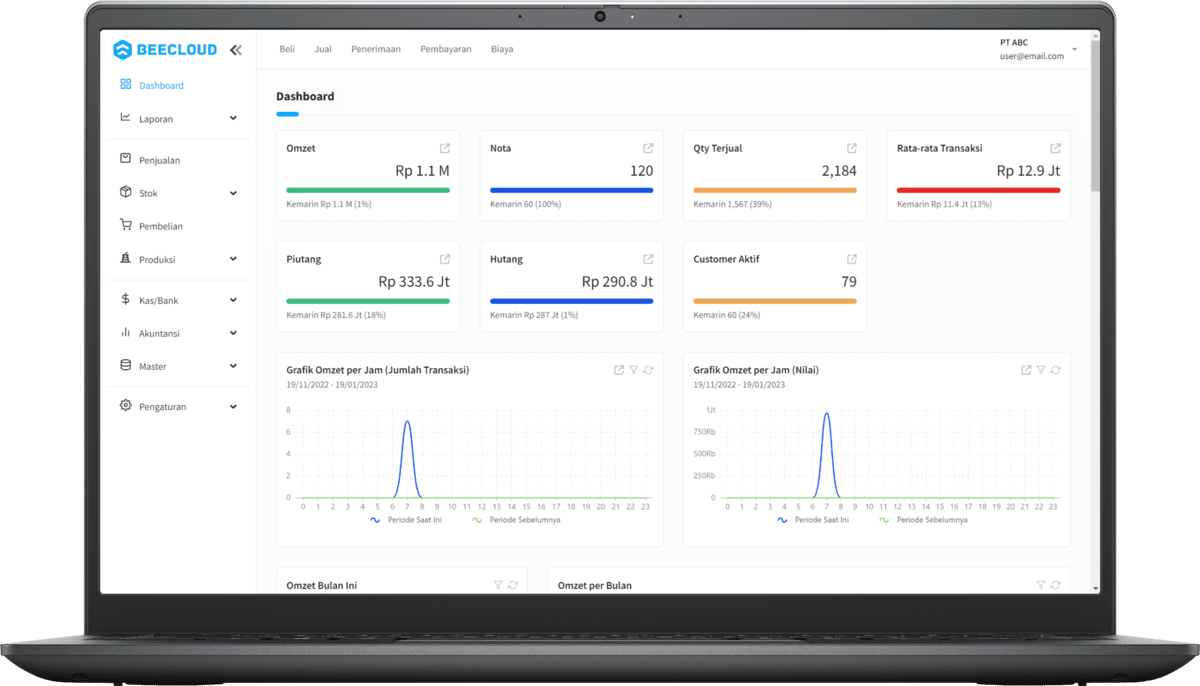Image resolution: width=1200 pixels, height=686 pixels.
Task: Refresh the Omzet Bulan Ini panel
Action: click(513, 585)
